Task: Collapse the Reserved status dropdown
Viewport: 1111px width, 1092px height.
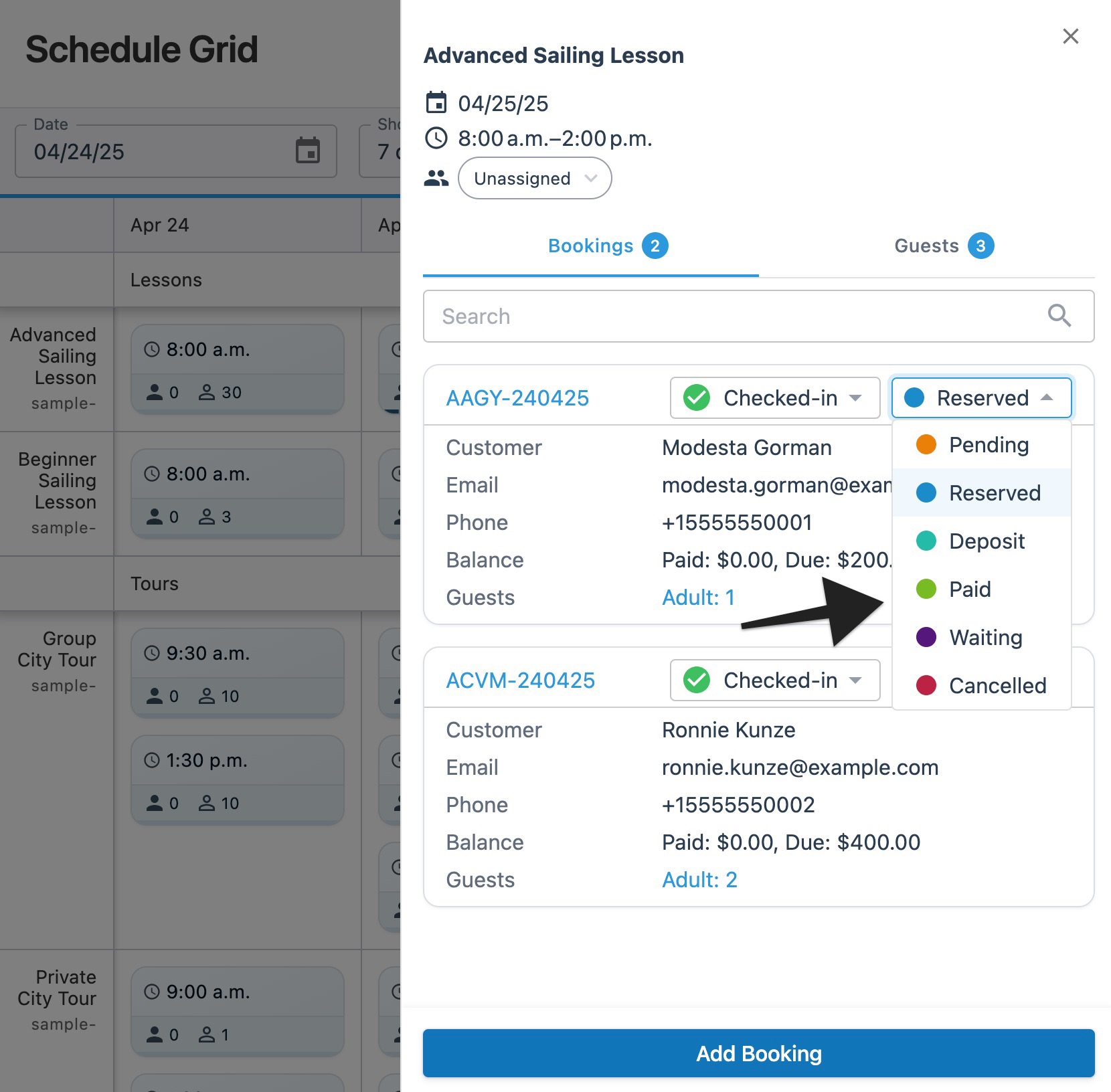Action: pyautogui.click(x=981, y=397)
